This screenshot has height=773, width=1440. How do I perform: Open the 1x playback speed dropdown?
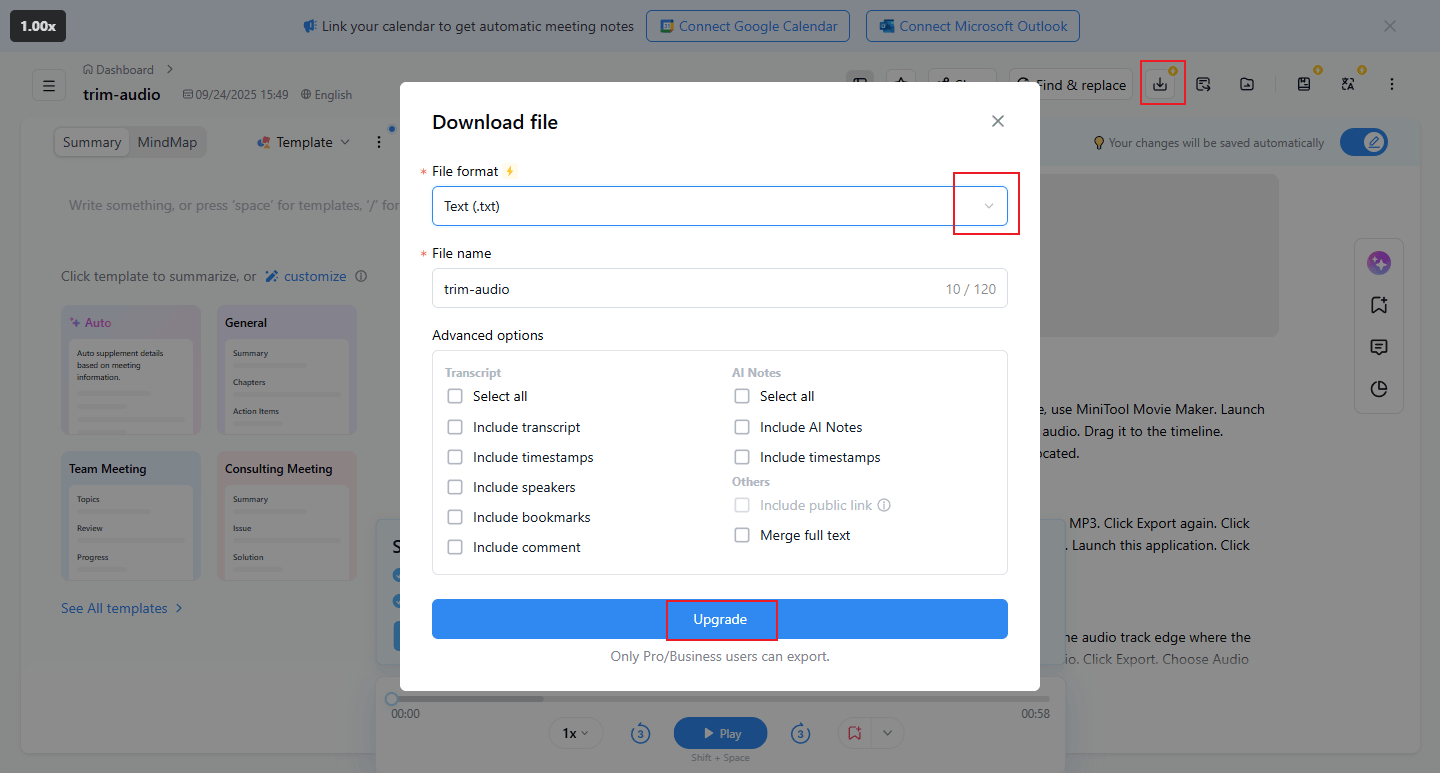(x=575, y=733)
